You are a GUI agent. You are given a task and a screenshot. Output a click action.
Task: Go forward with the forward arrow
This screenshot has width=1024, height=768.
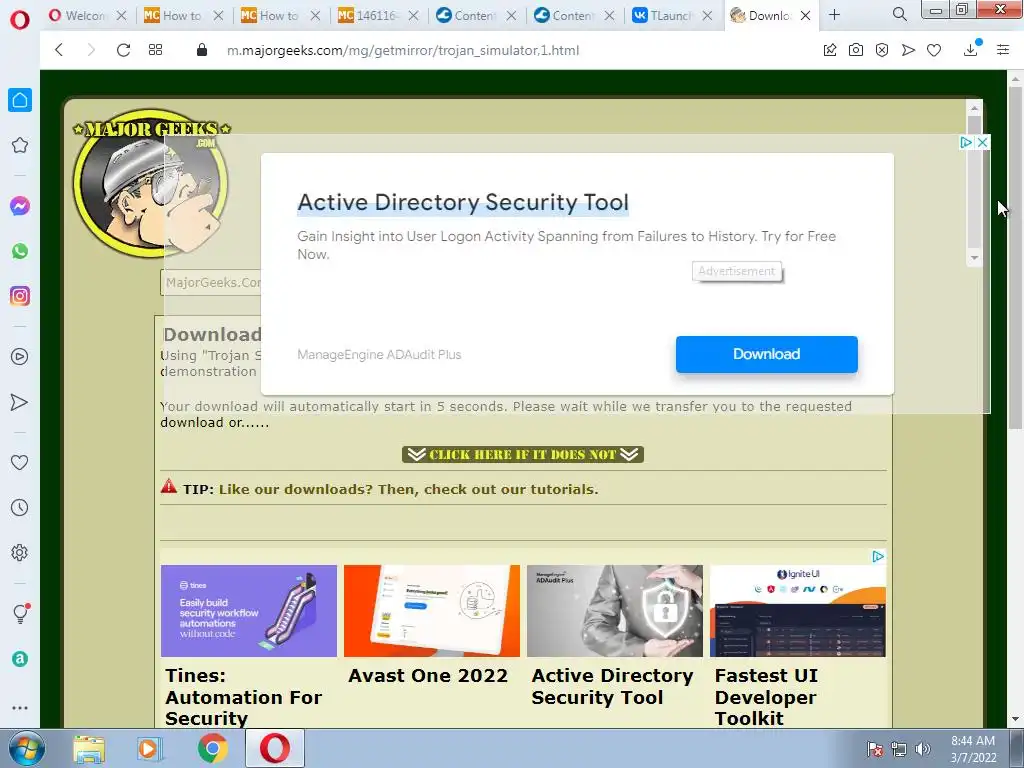pos(91,50)
